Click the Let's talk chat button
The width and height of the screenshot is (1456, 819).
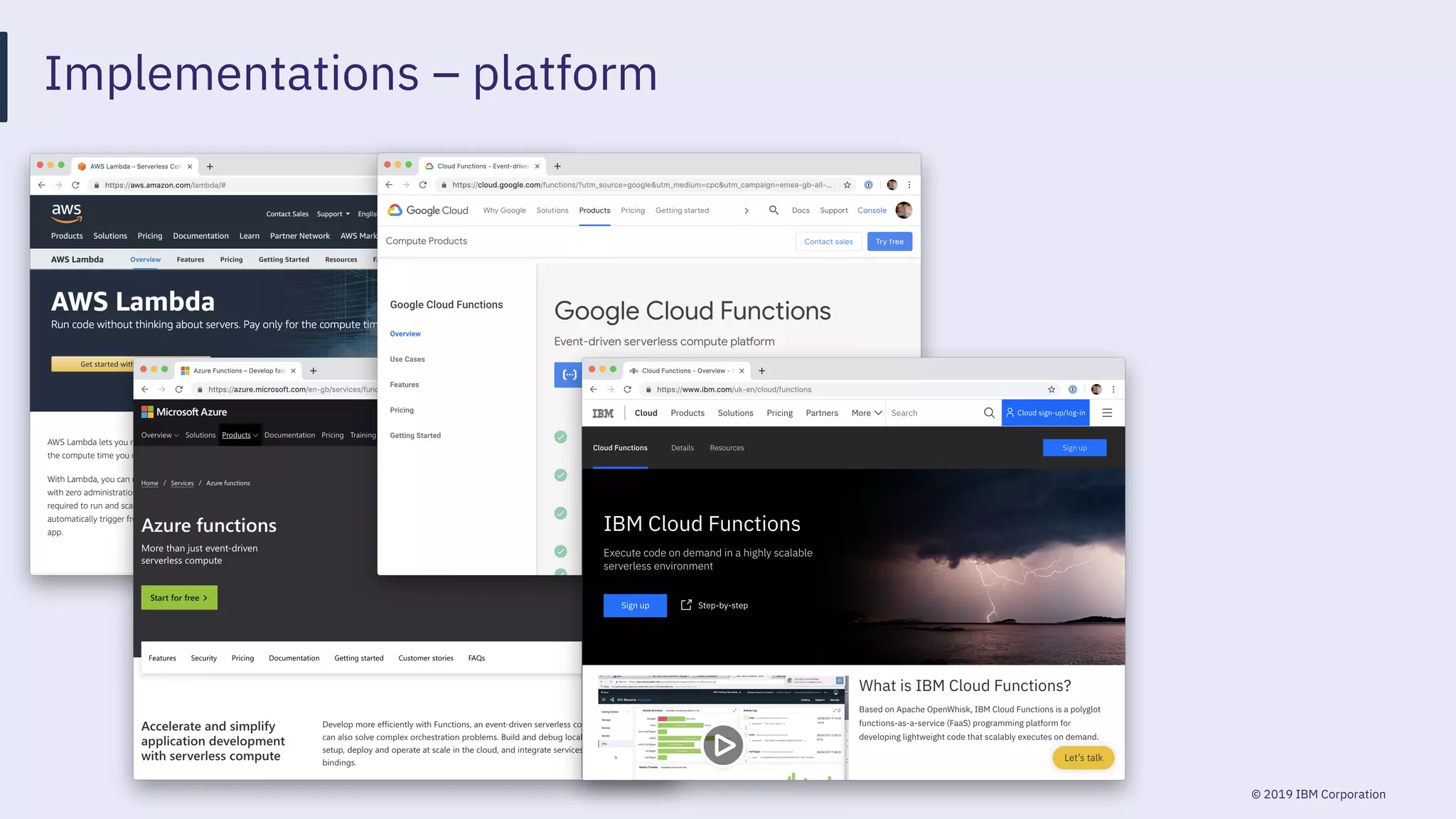click(x=1083, y=758)
